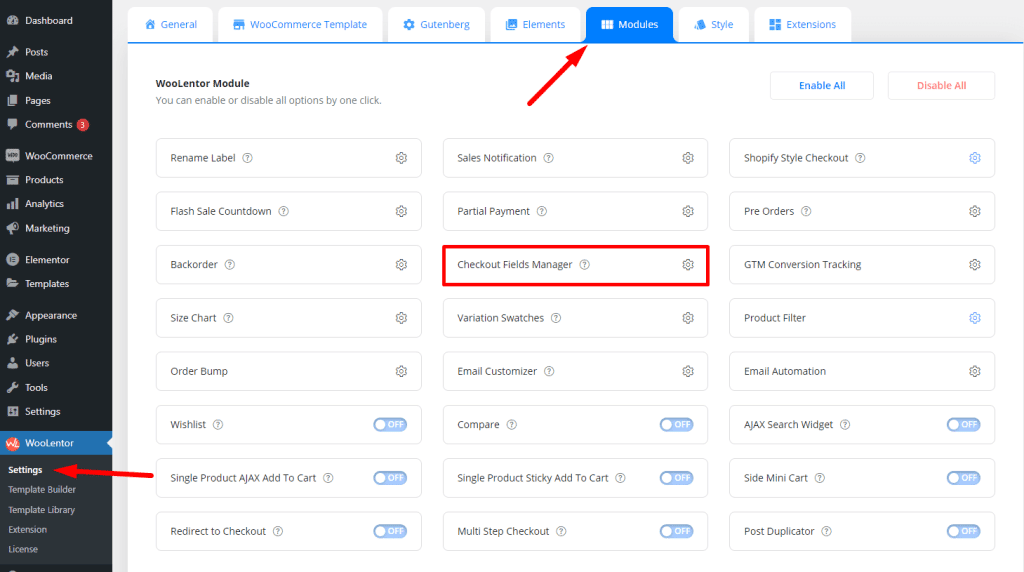
Task: Toggle the Wishlist module switch
Action: pos(390,424)
